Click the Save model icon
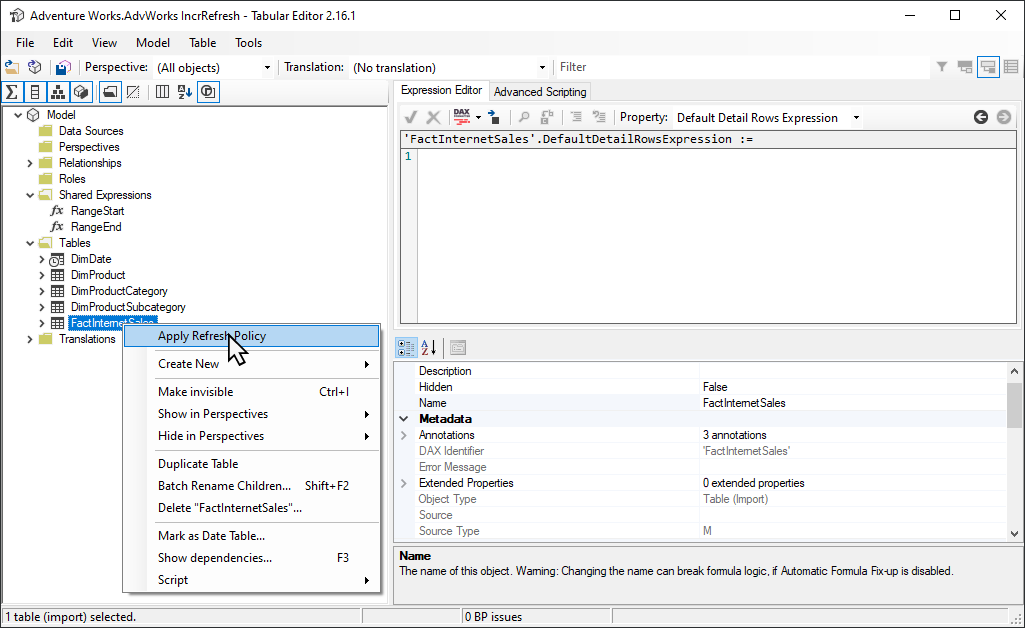The image size is (1025, 628). 62,67
